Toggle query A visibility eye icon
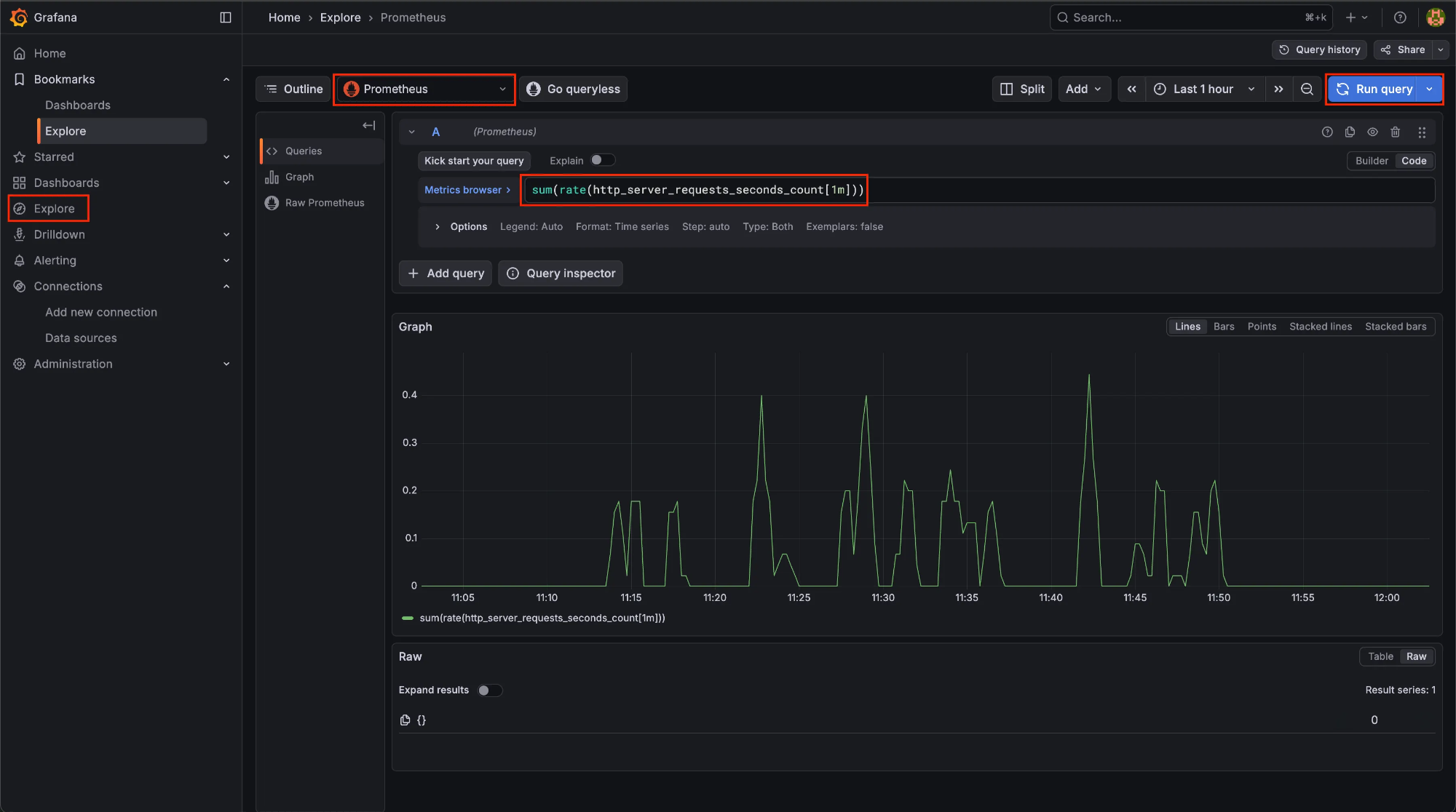 pyautogui.click(x=1372, y=132)
